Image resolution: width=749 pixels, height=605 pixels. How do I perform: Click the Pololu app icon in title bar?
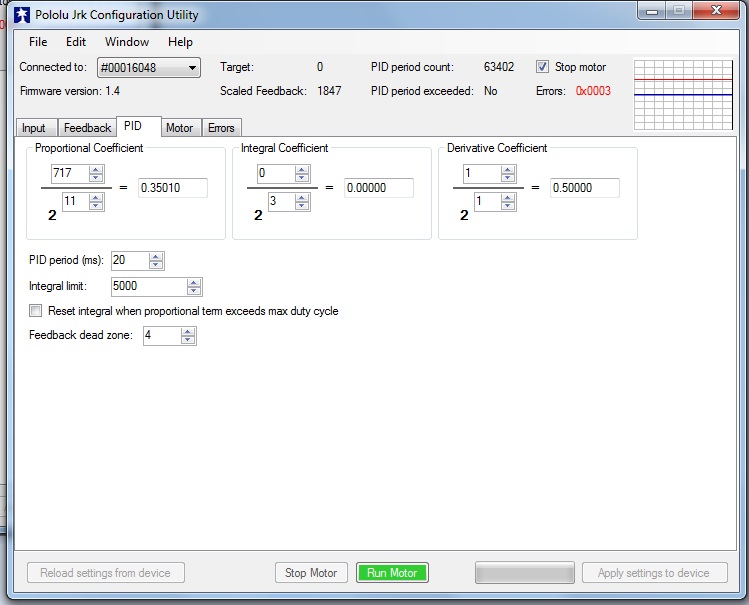(21, 15)
